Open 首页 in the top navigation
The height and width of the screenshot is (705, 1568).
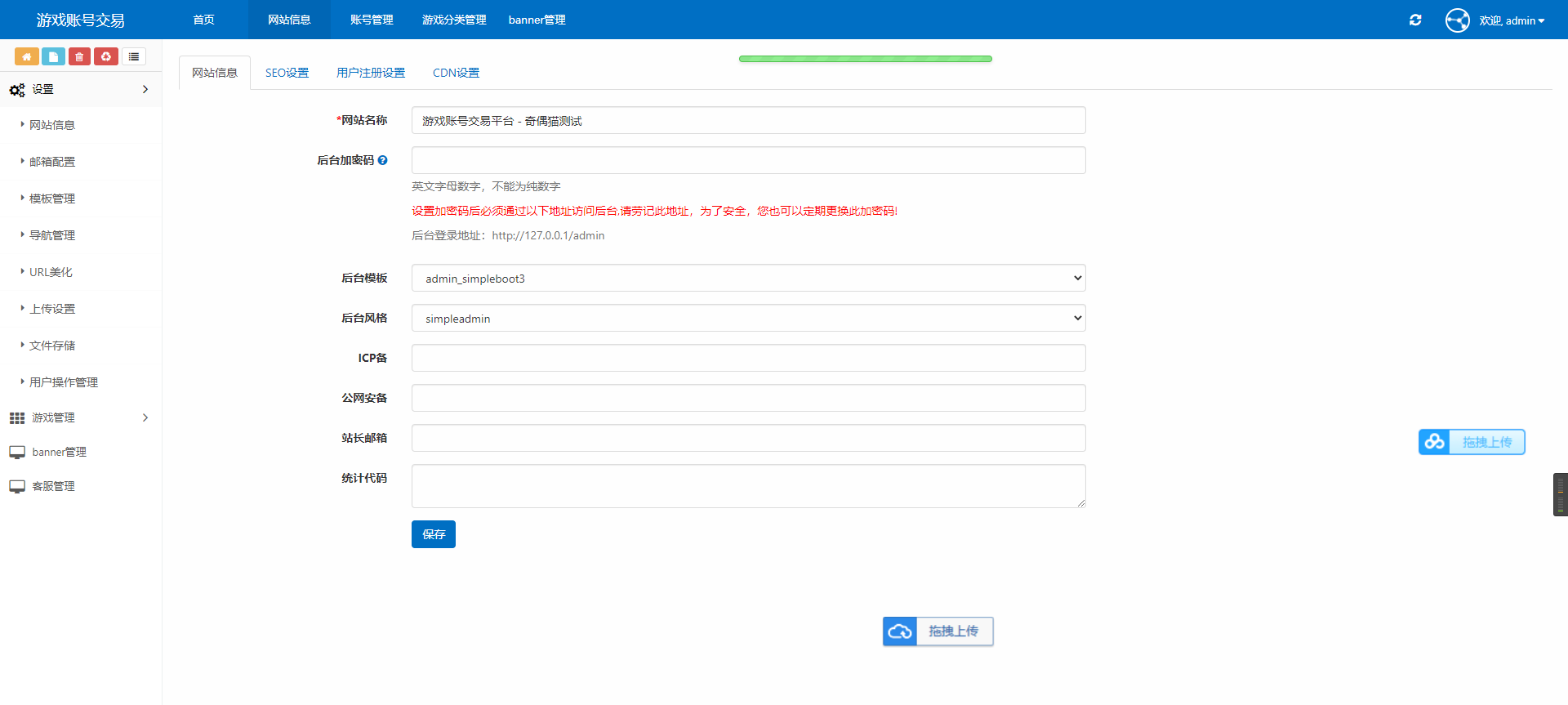click(x=204, y=20)
